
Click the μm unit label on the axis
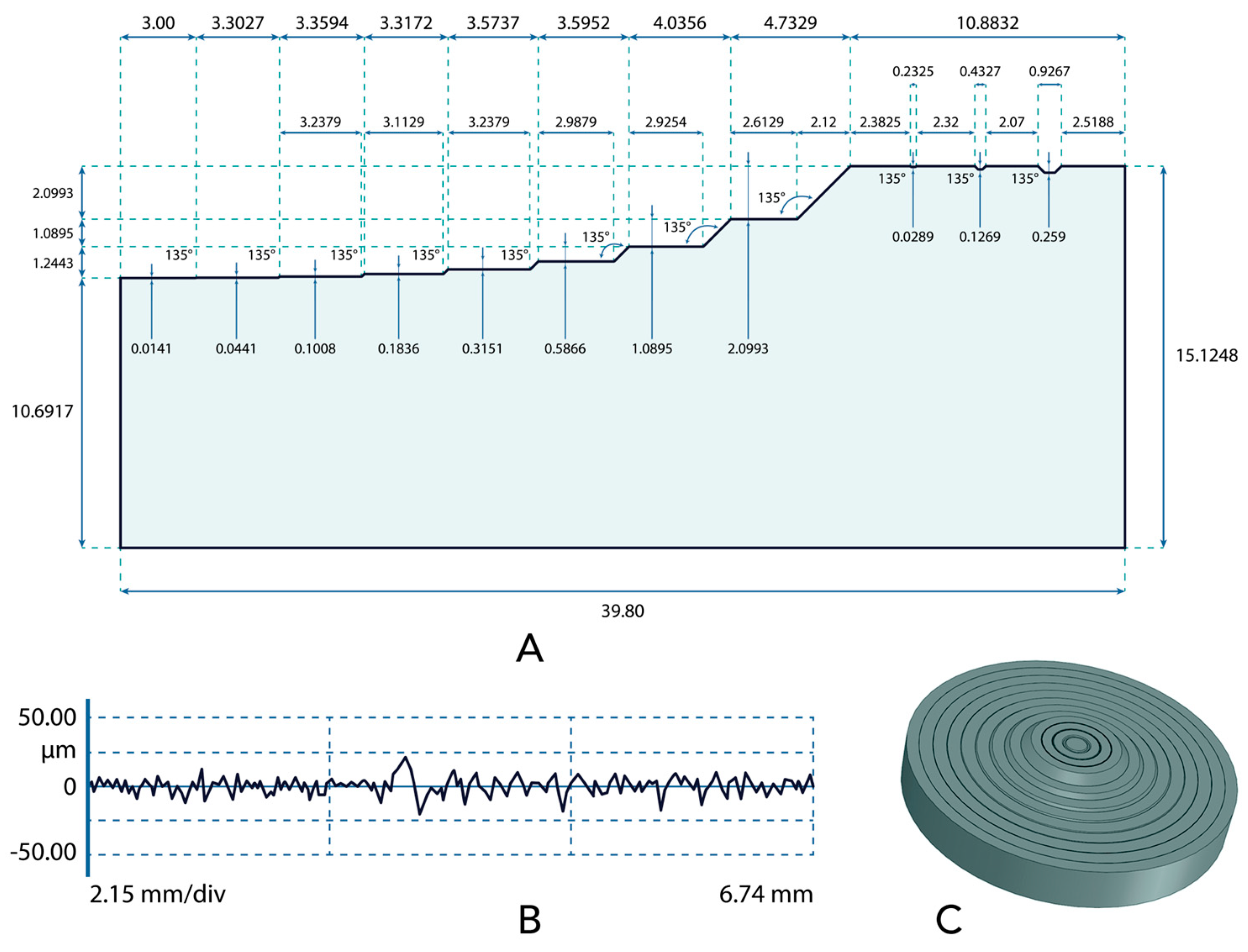point(58,752)
